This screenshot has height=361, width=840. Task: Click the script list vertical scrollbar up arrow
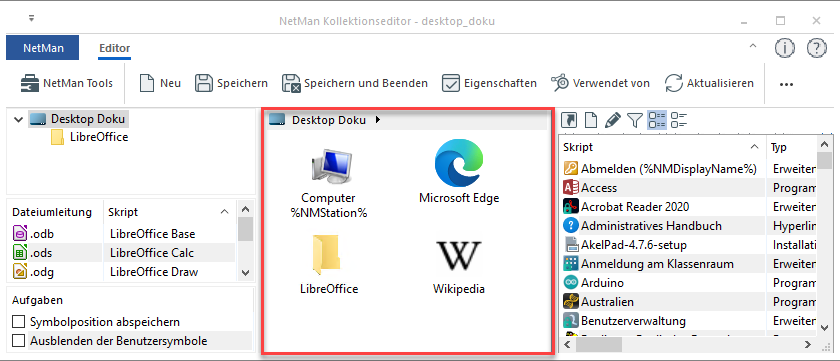(825, 144)
